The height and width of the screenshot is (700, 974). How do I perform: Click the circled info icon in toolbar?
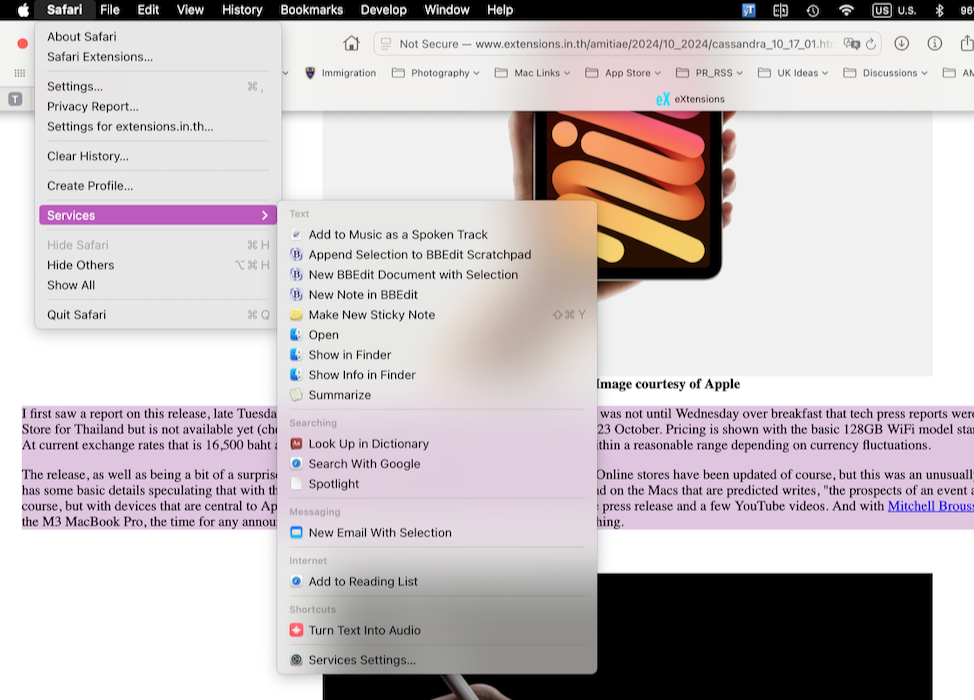934,43
